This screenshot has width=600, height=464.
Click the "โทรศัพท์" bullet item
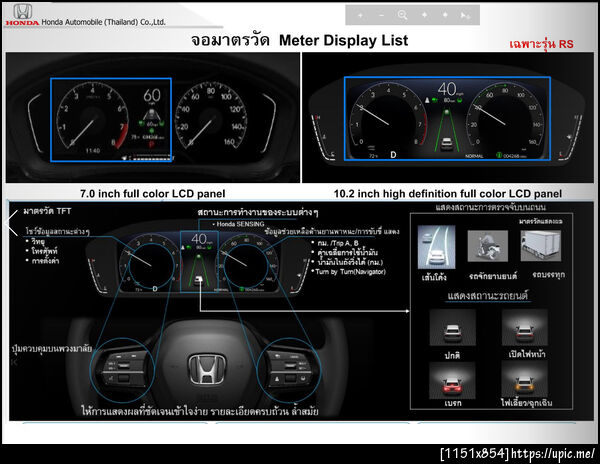coord(44,251)
